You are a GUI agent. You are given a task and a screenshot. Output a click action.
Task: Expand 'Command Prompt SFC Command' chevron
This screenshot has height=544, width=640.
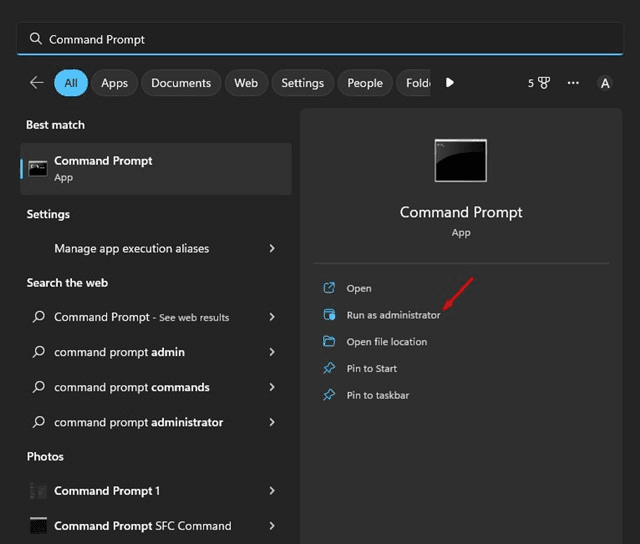click(x=272, y=526)
